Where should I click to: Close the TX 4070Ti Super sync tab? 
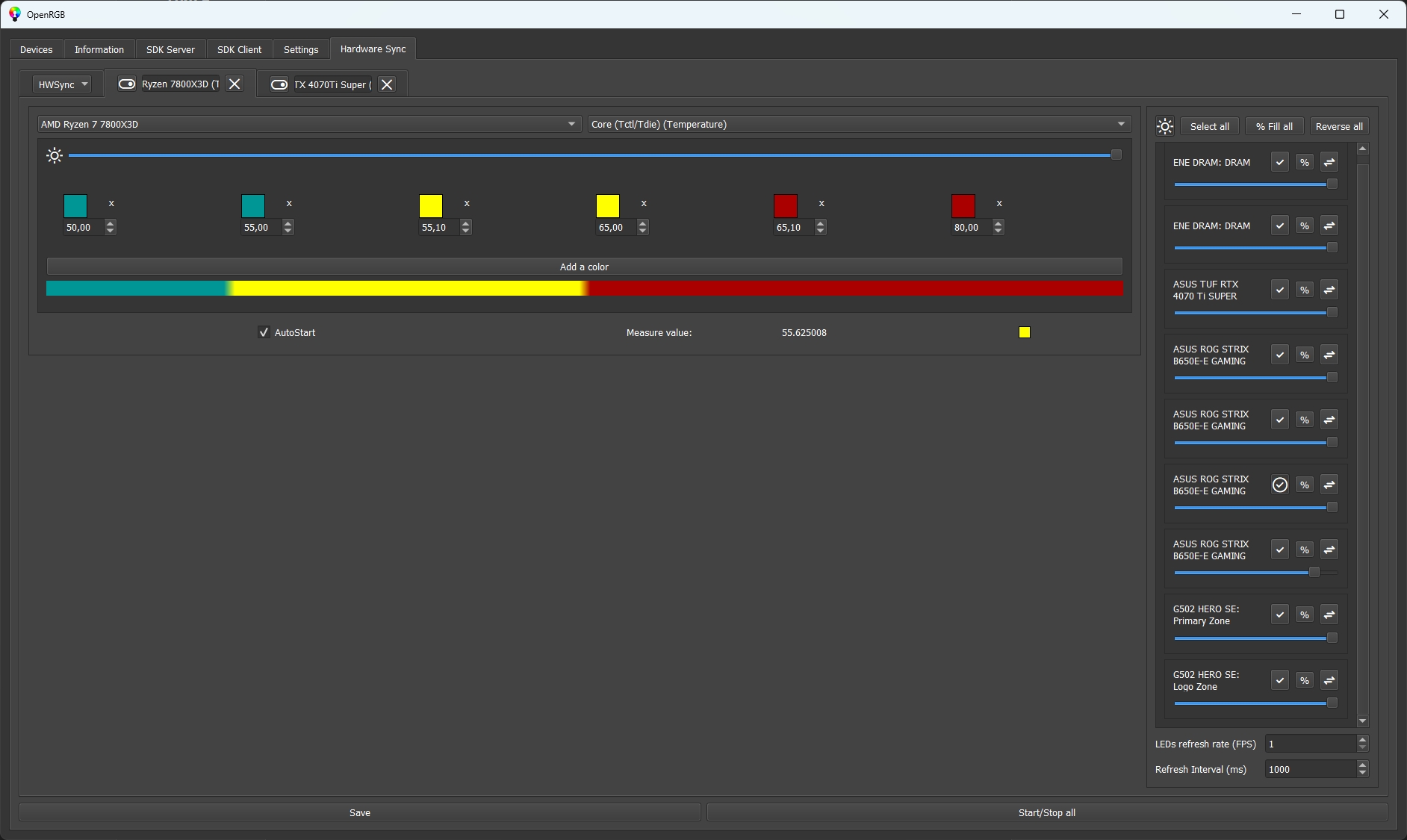387,84
